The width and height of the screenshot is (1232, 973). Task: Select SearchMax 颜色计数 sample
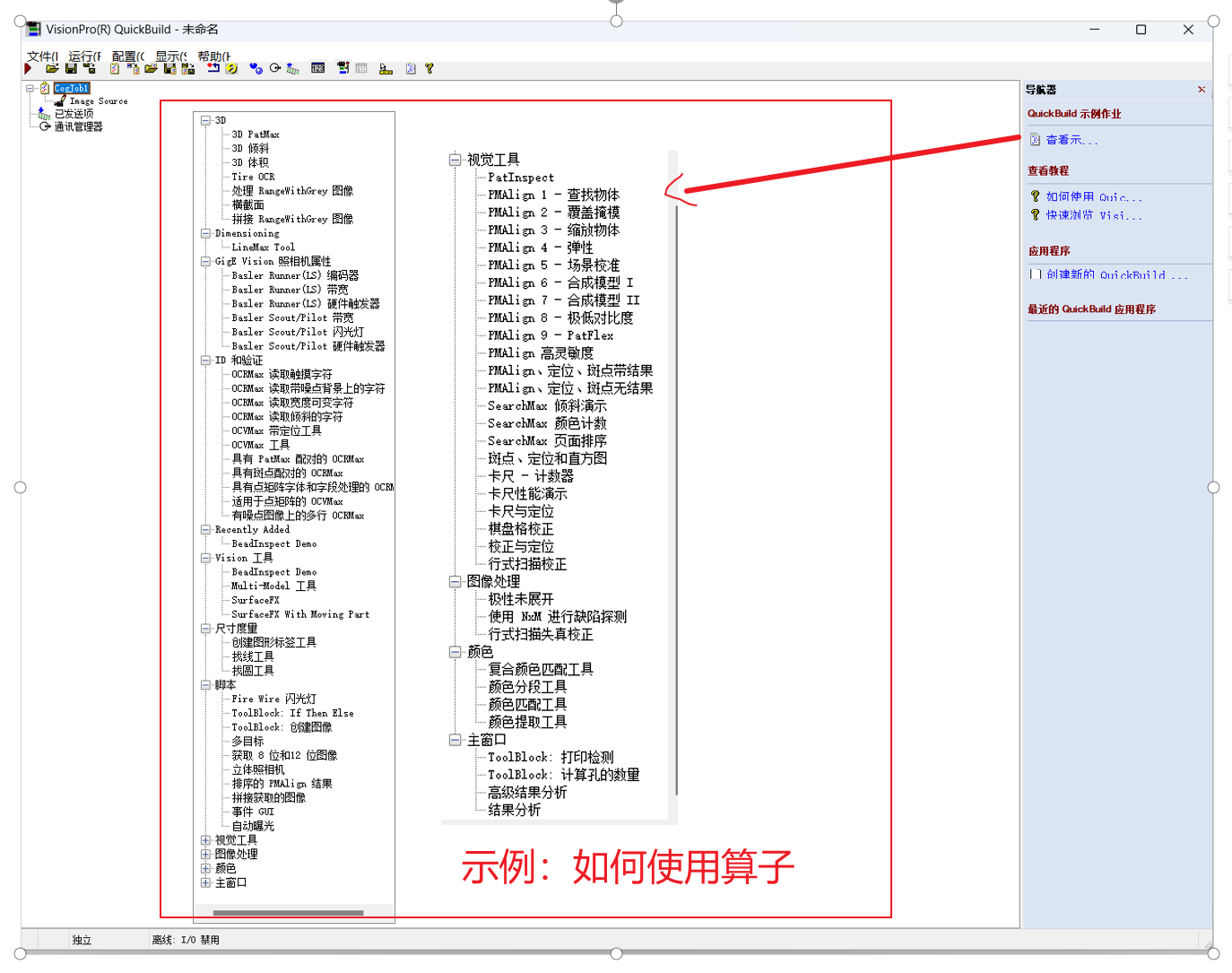(x=547, y=423)
